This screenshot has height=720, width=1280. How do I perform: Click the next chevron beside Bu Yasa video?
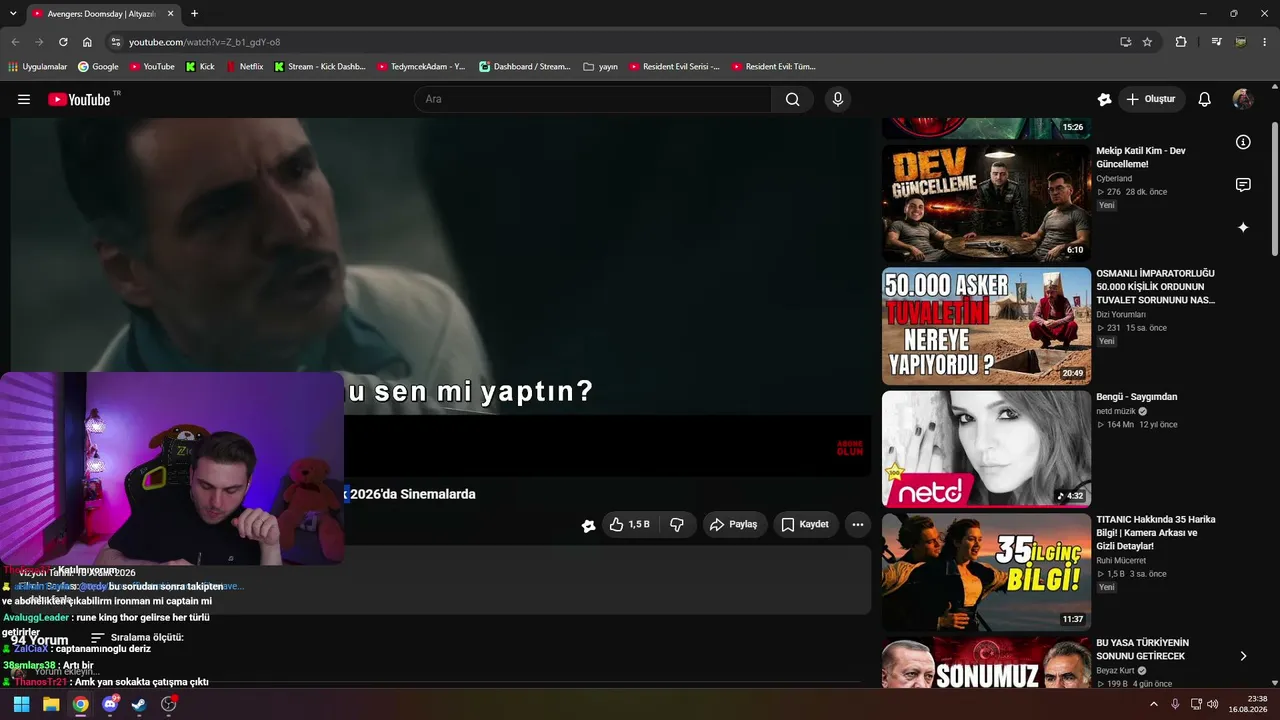[1243, 656]
